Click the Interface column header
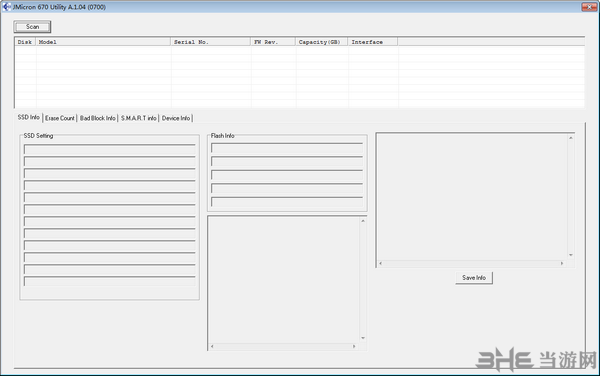 point(373,42)
